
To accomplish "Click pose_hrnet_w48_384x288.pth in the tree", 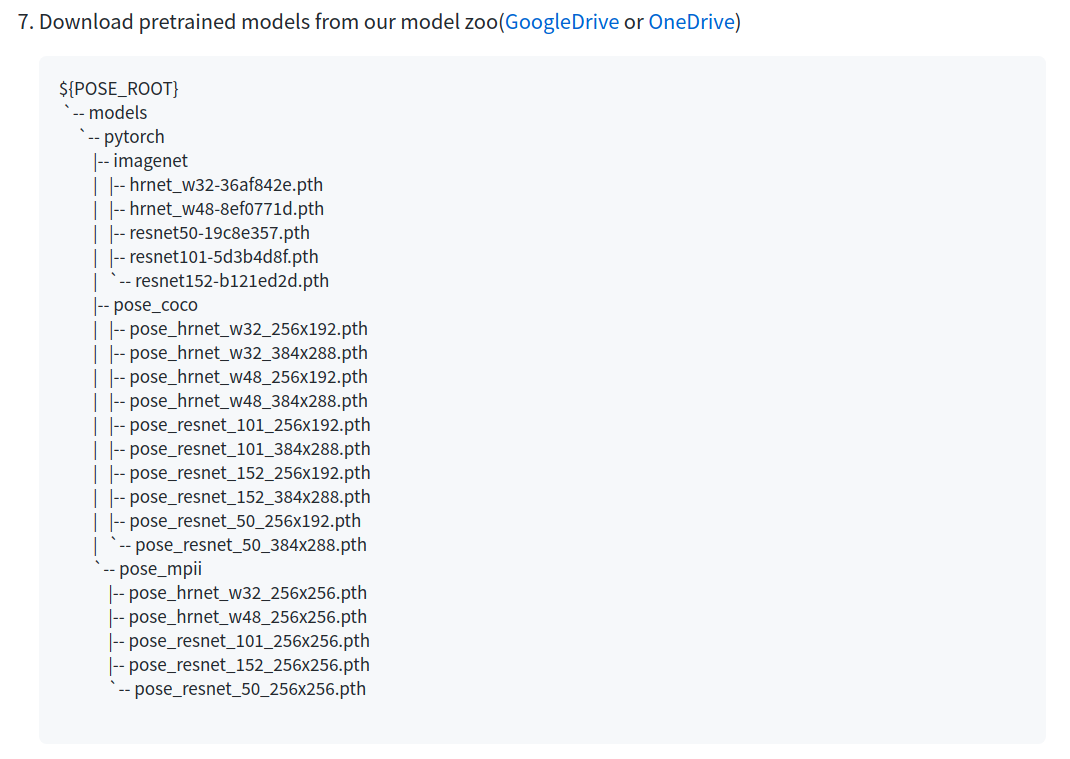I will click(x=248, y=401).
